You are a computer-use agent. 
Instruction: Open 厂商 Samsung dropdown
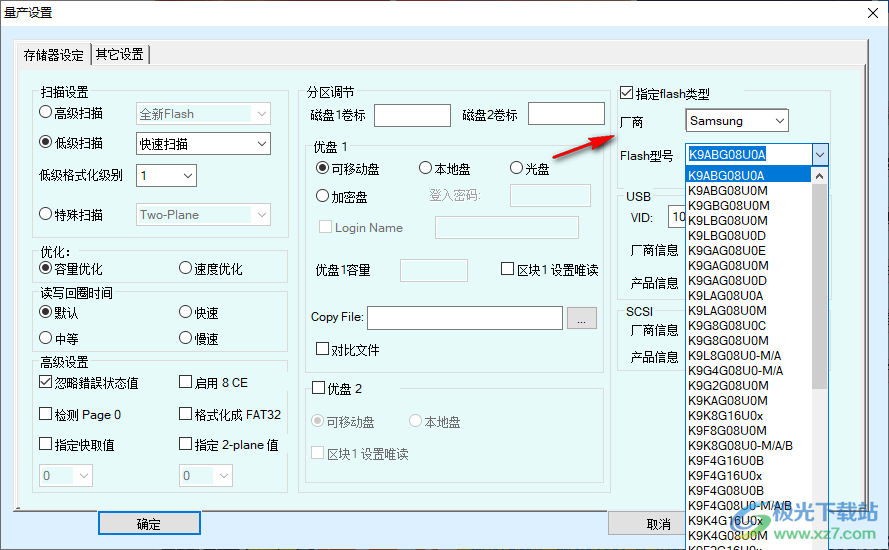pyautogui.click(x=736, y=120)
